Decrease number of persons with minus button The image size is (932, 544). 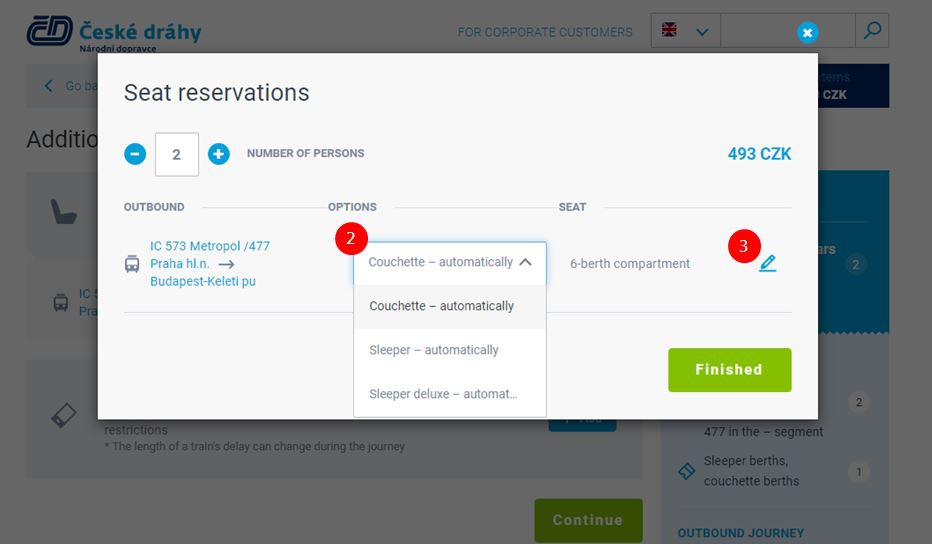[x=135, y=154]
